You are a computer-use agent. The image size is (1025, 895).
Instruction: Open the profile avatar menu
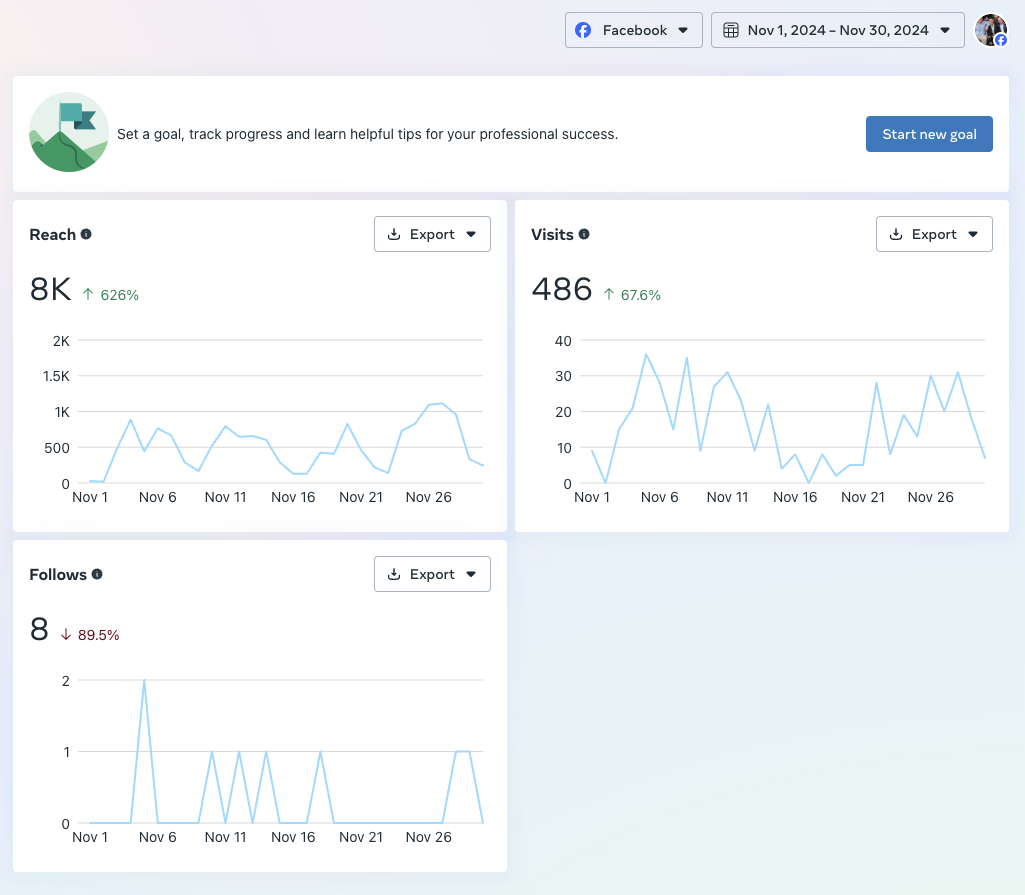coord(991,30)
